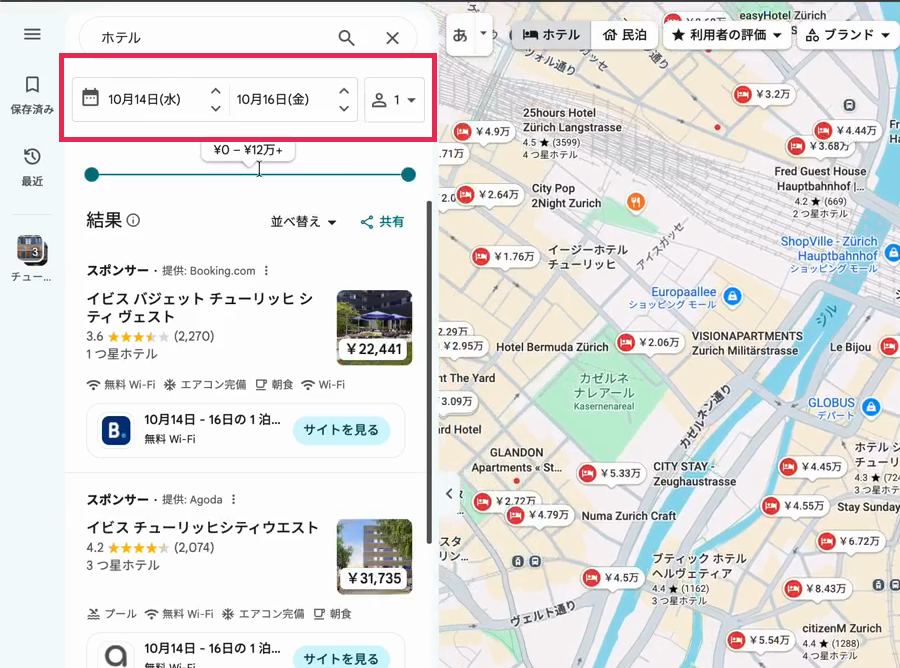Screen dimensions: 900x668
Task: Click the Booking.com logo icon
Action: 116,430
